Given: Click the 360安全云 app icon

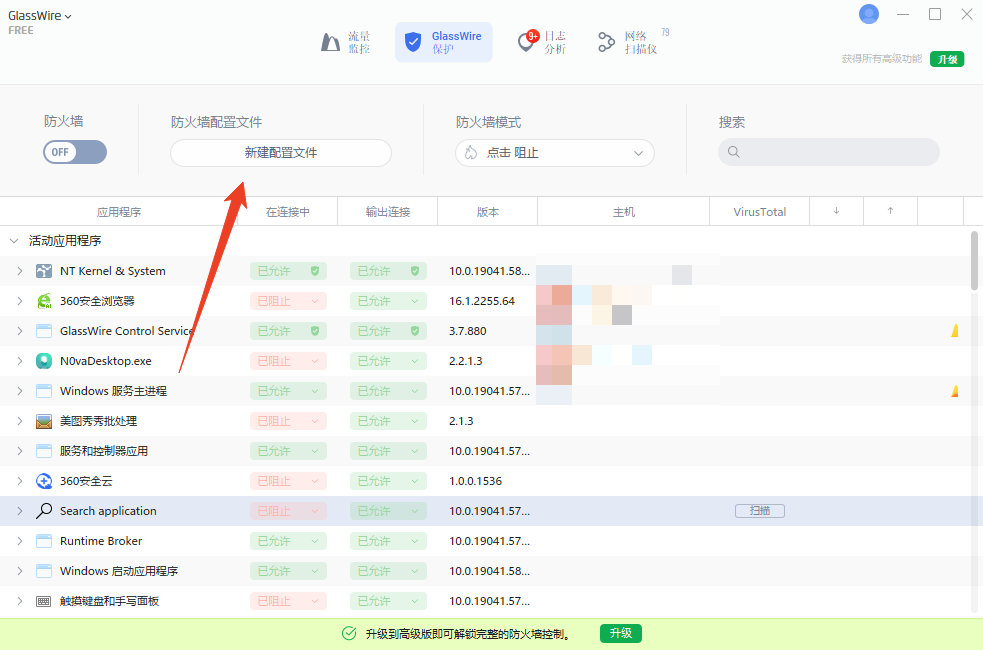Looking at the screenshot, I should 44,481.
